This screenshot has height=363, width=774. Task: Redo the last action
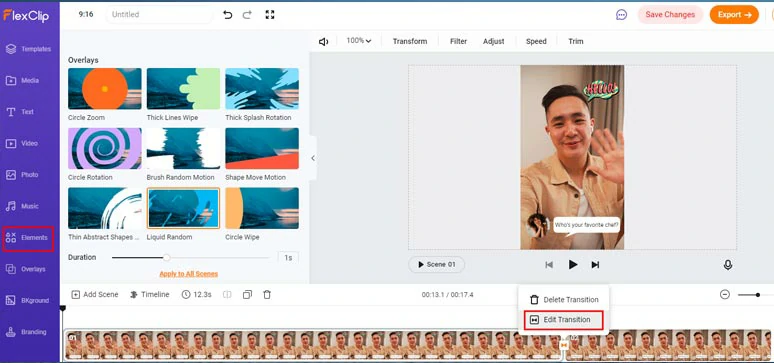pos(247,15)
